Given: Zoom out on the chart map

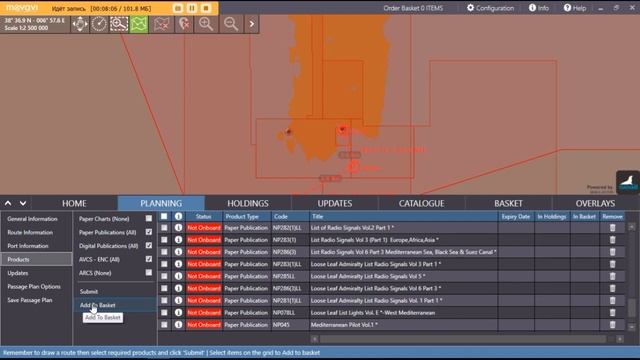Looking at the screenshot, I should [x=231, y=24].
